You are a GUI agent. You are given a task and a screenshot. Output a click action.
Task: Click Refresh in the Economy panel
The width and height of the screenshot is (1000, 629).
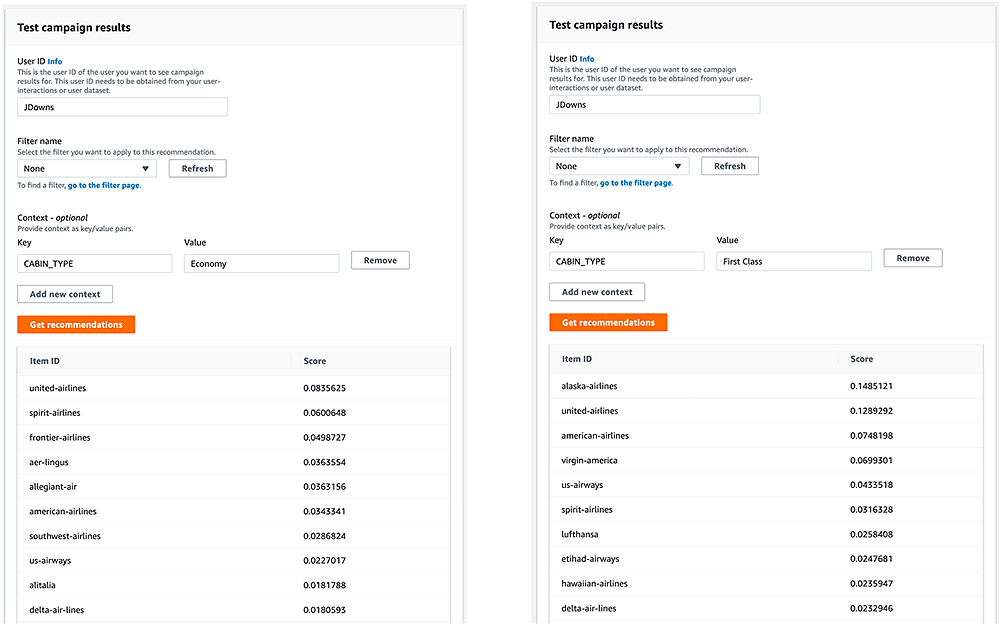click(x=198, y=168)
